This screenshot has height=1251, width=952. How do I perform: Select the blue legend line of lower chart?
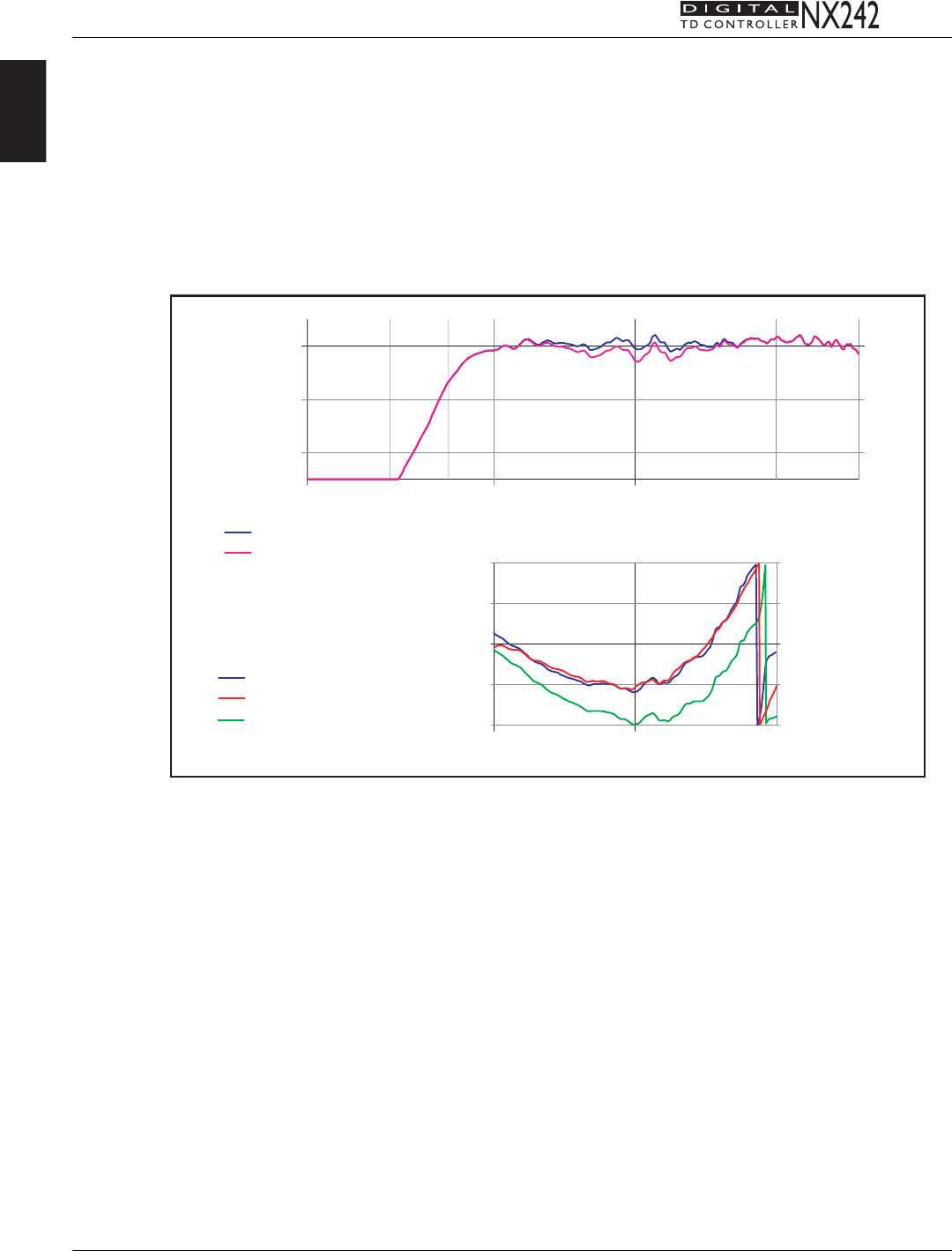click(x=231, y=678)
